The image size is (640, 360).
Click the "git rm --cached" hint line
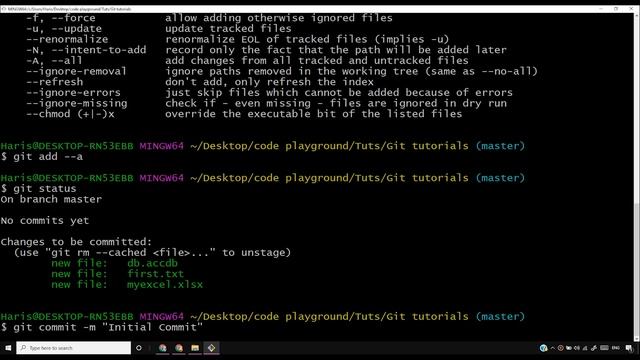[152, 252]
